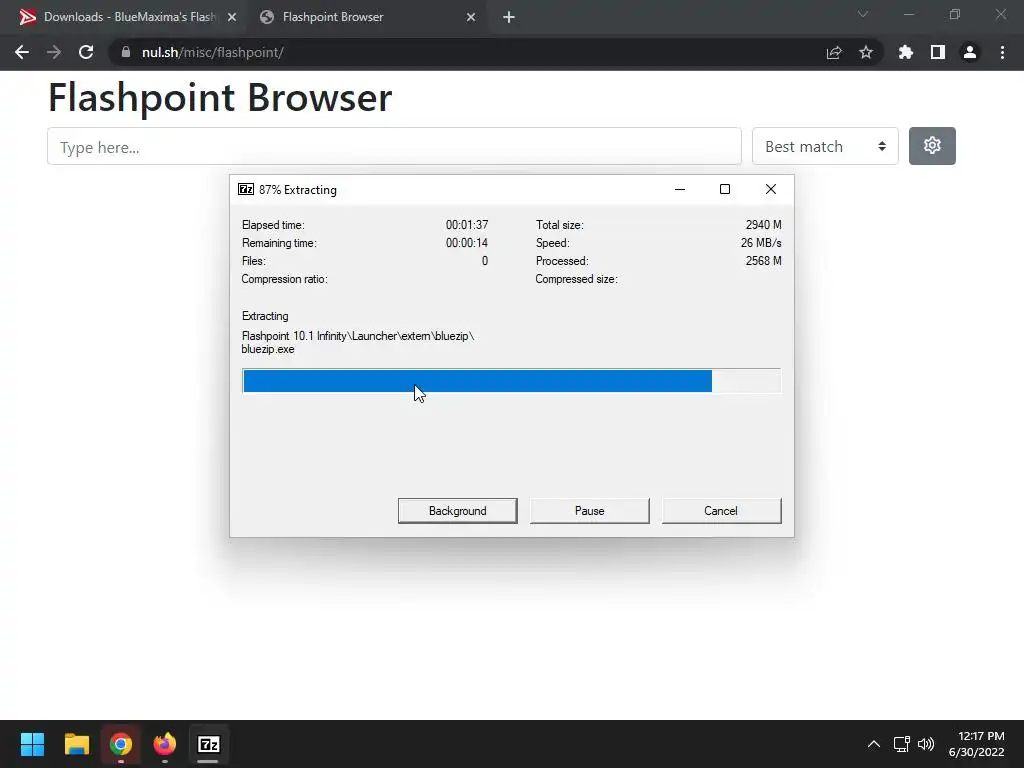Click the Chrome back arrow
This screenshot has width=1024, height=768.
(x=22, y=52)
